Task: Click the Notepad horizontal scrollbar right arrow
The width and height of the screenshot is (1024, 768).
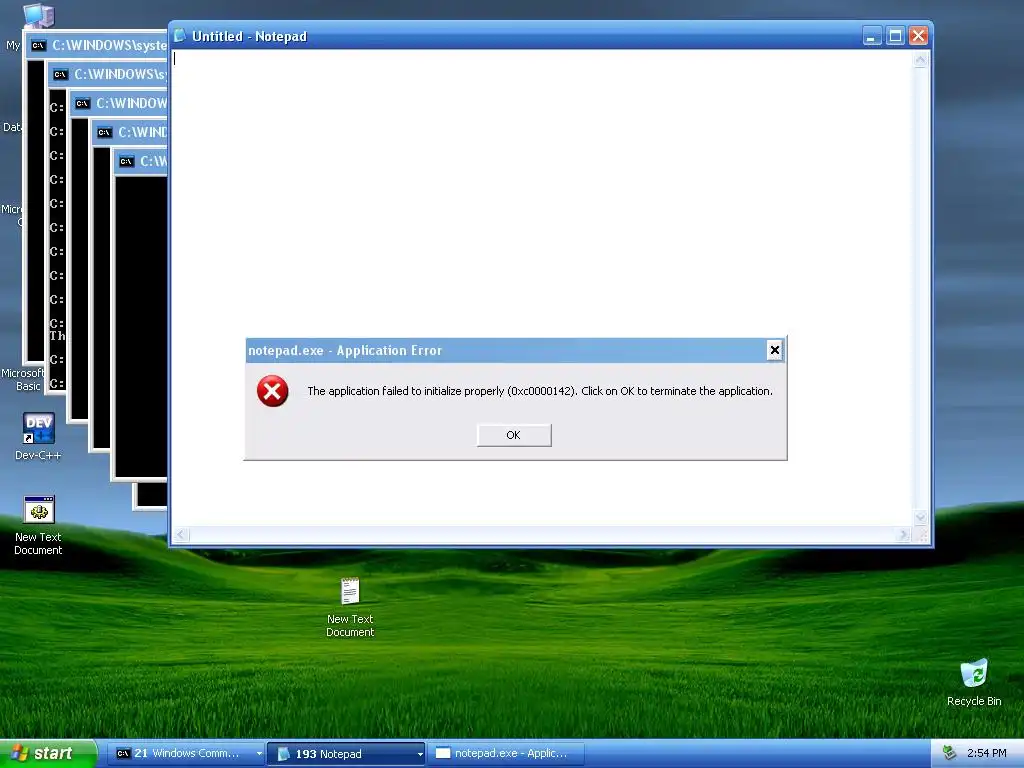Action: [x=904, y=535]
